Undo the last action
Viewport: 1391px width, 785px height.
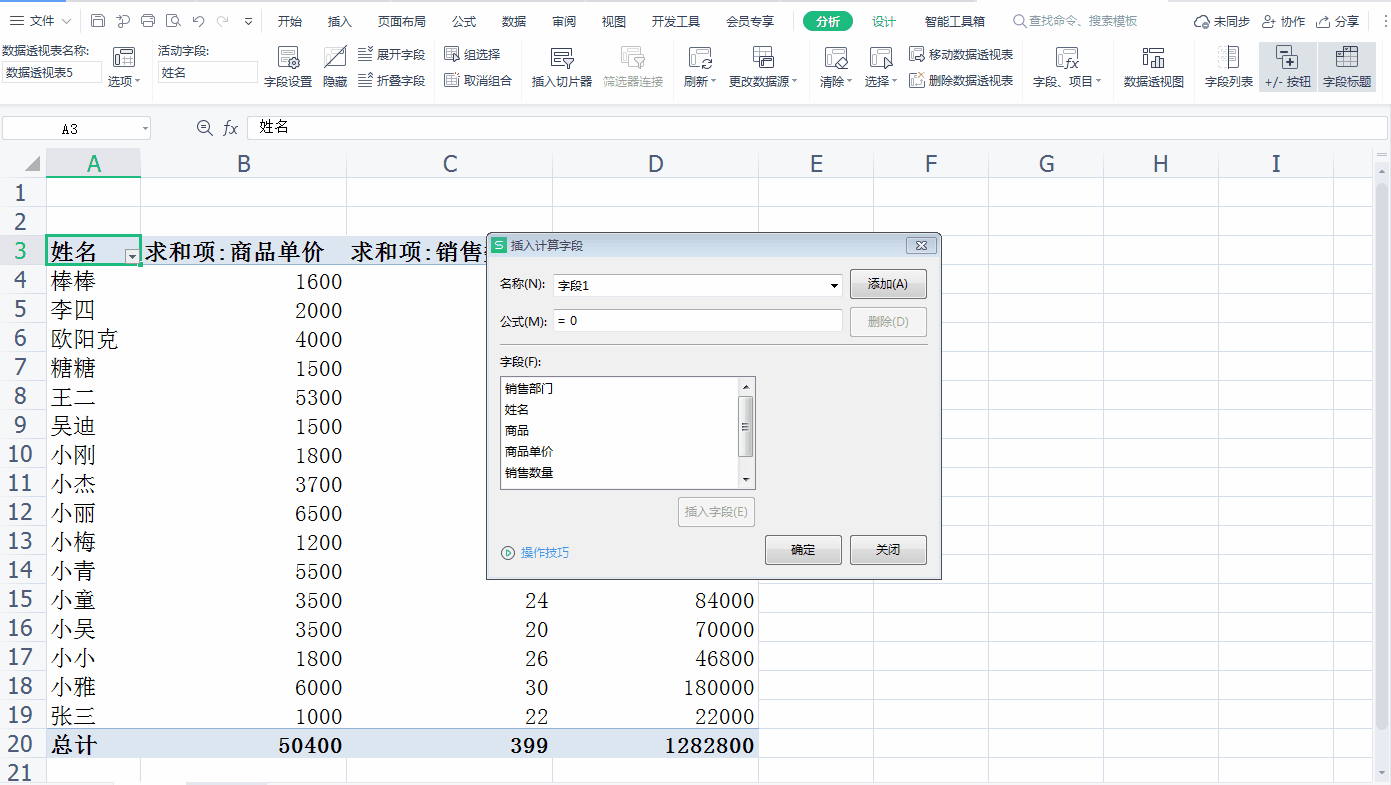(x=198, y=21)
